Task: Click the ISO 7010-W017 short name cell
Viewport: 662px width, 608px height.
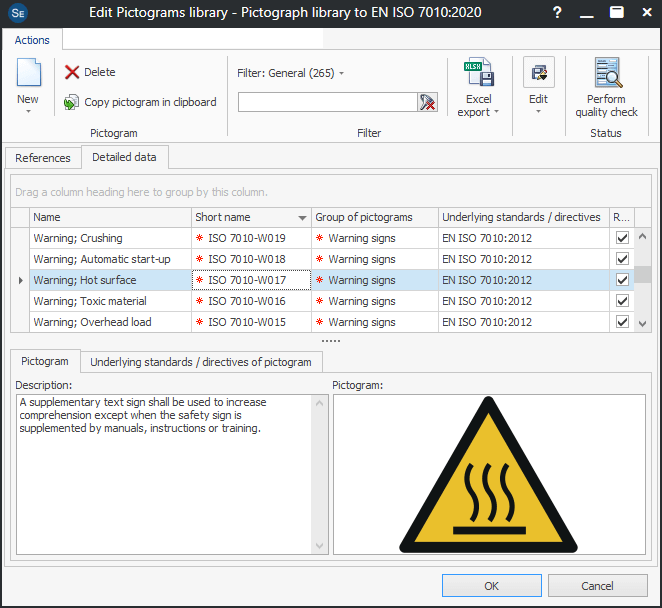Action: [252, 280]
